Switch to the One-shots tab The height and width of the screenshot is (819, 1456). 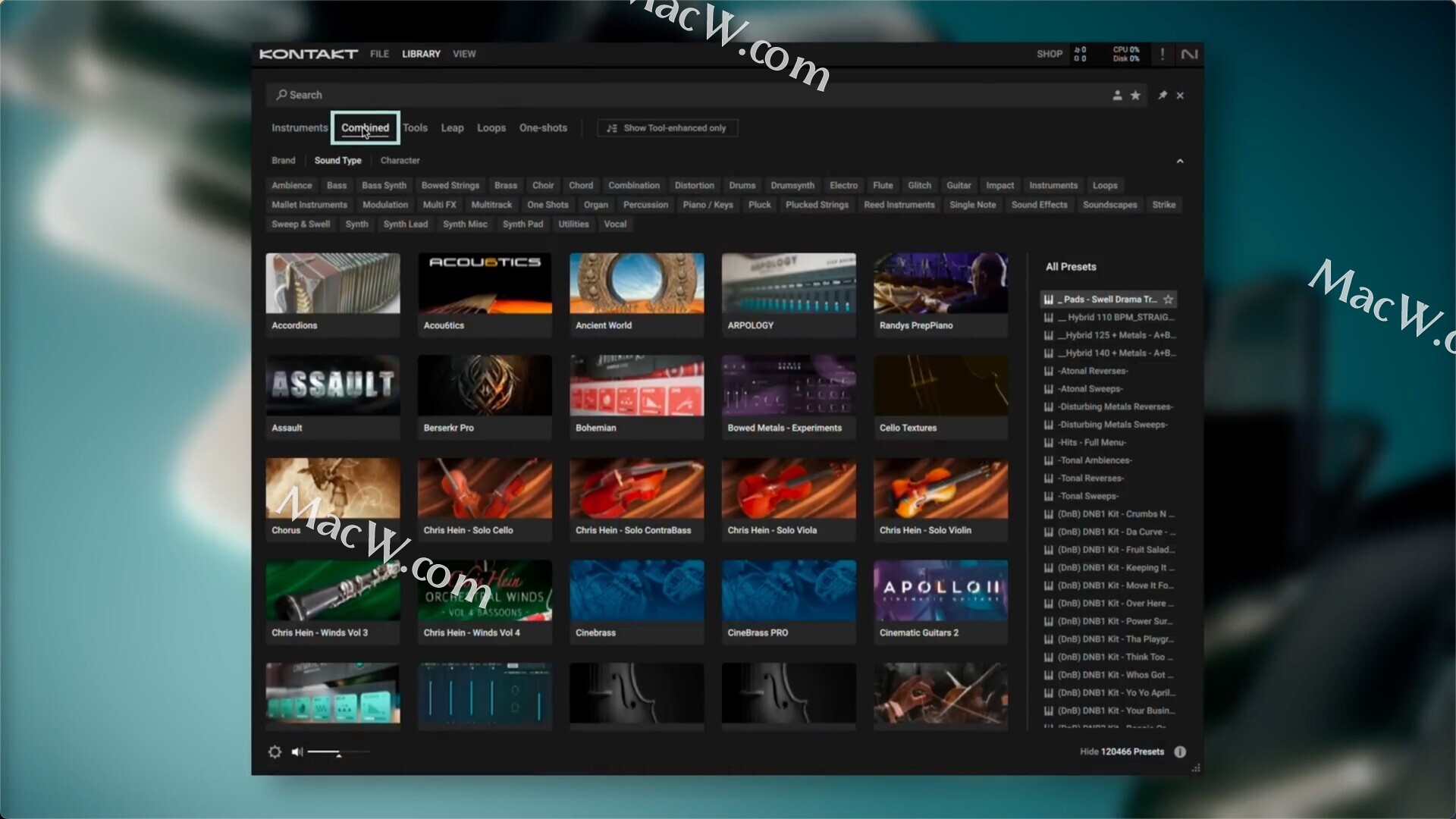coord(543,127)
